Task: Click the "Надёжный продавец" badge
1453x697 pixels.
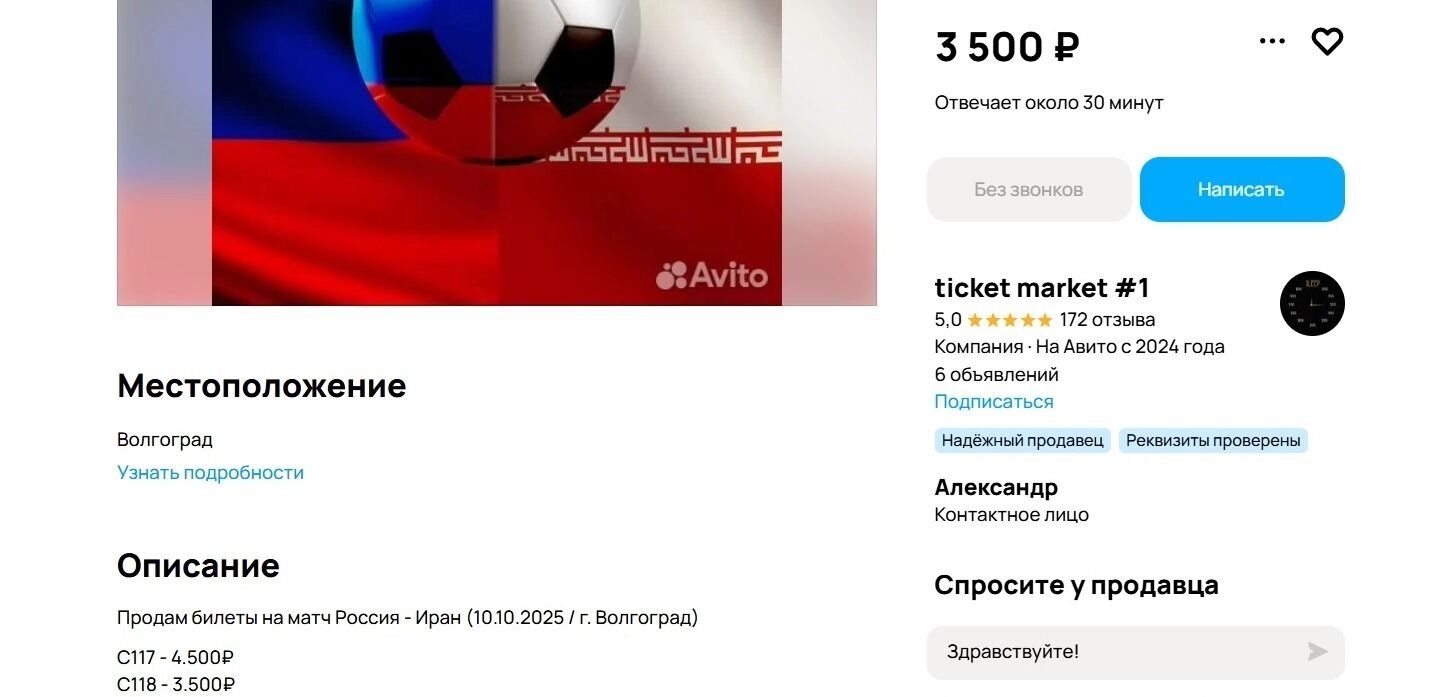Action: [x=1022, y=441]
